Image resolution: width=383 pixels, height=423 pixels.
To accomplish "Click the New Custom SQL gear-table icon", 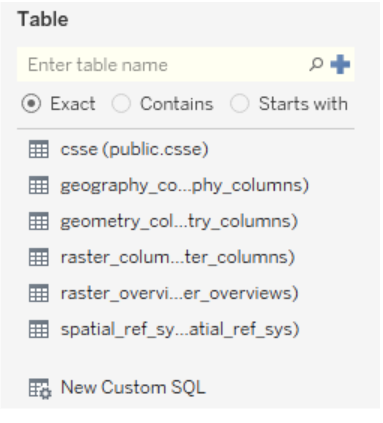I will (x=40, y=388).
